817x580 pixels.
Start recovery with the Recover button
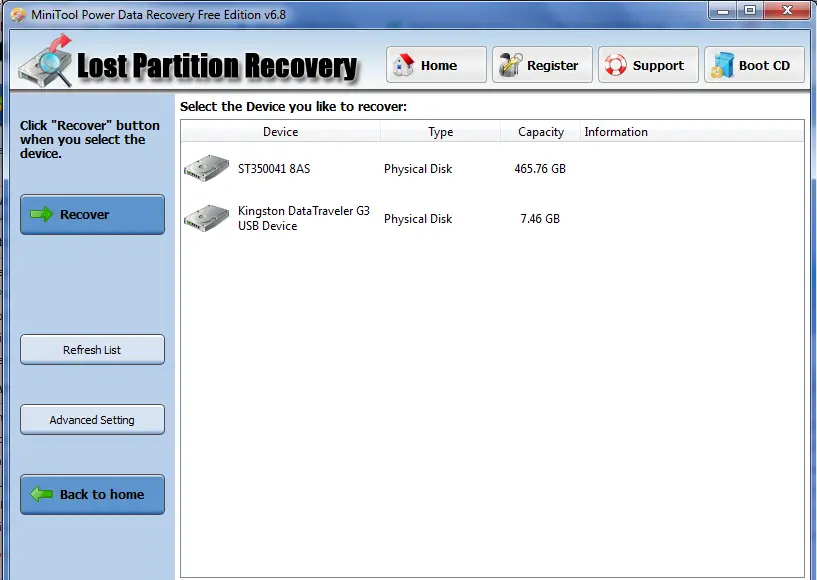[92, 215]
